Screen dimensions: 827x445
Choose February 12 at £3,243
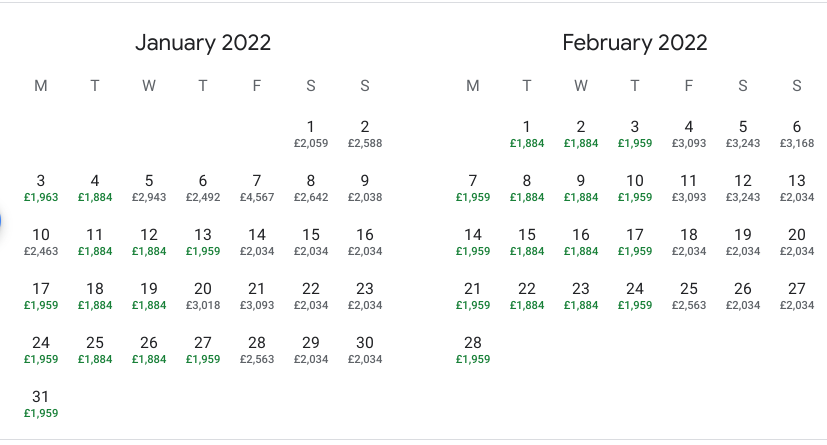[x=743, y=187]
